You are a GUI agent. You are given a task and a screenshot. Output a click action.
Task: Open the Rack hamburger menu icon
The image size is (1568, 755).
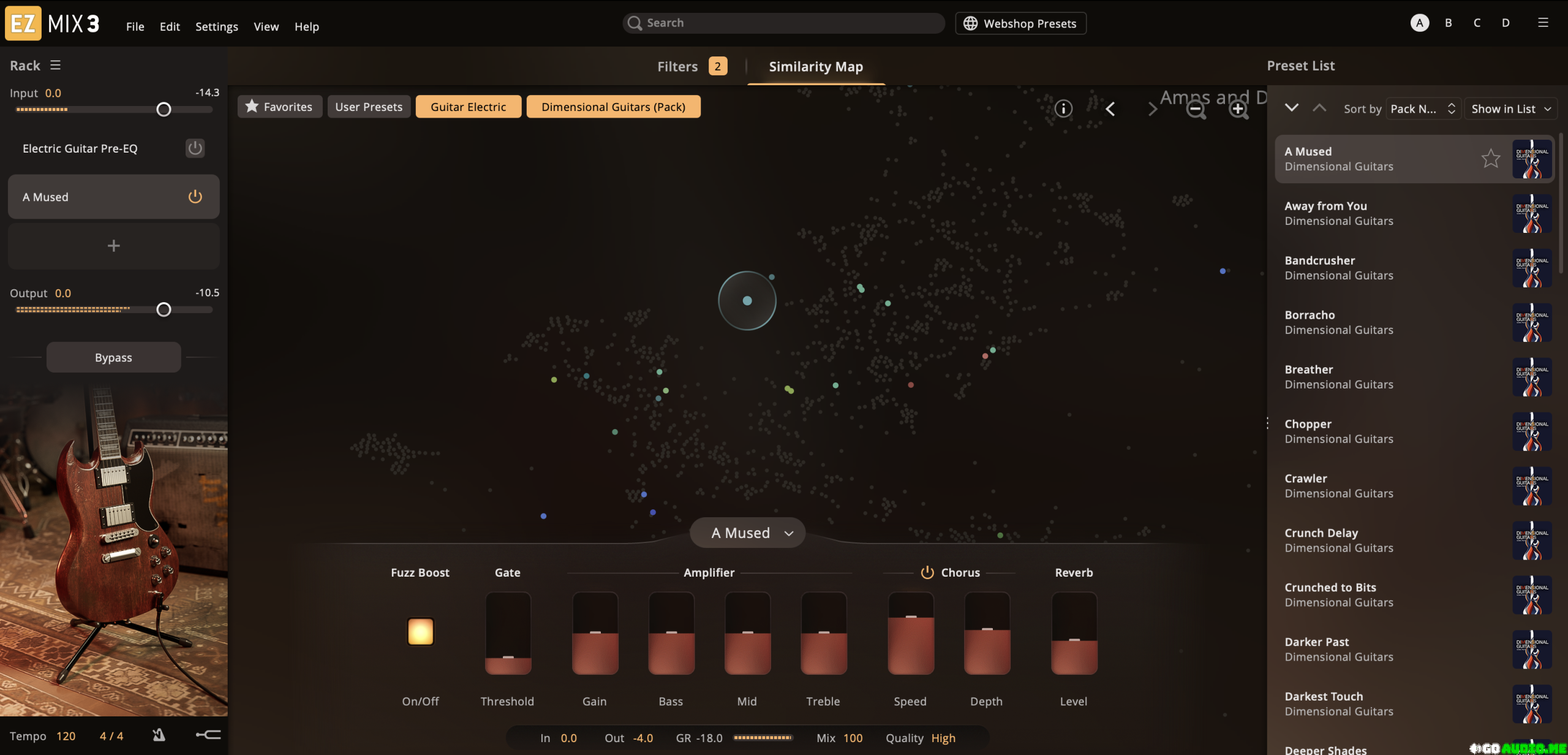[56, 65]
